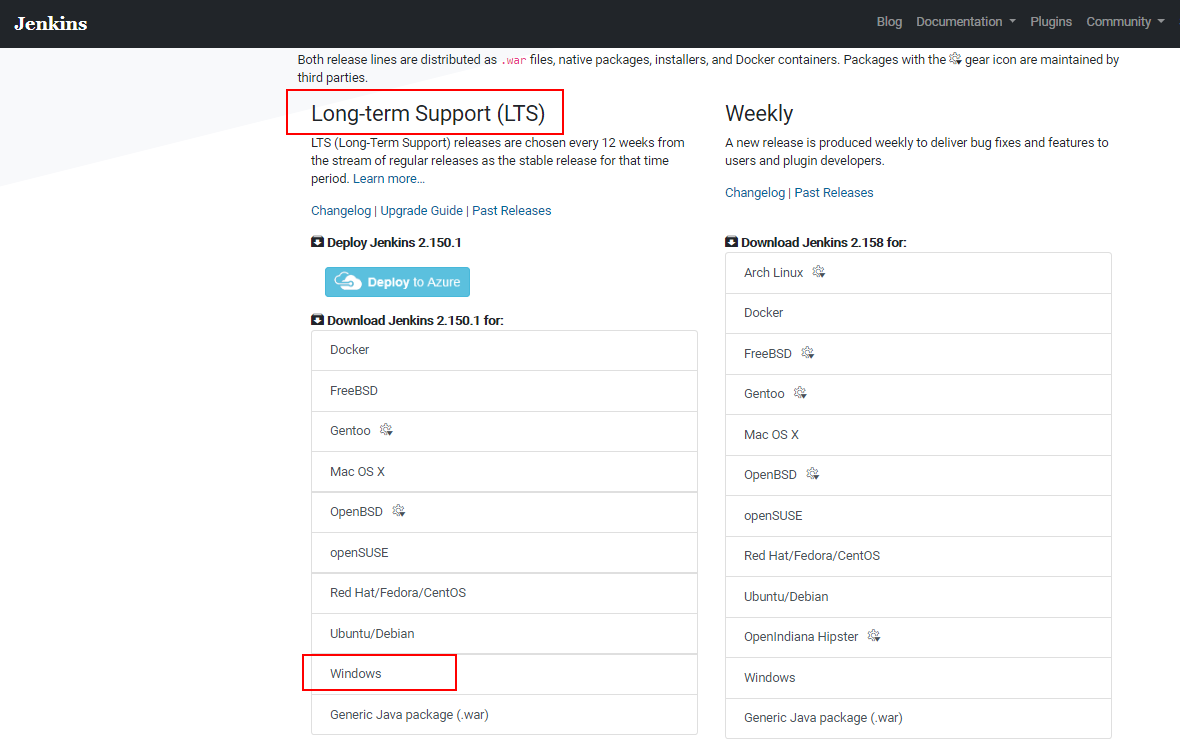Click the Jenkins logo in header

(50, 23)
